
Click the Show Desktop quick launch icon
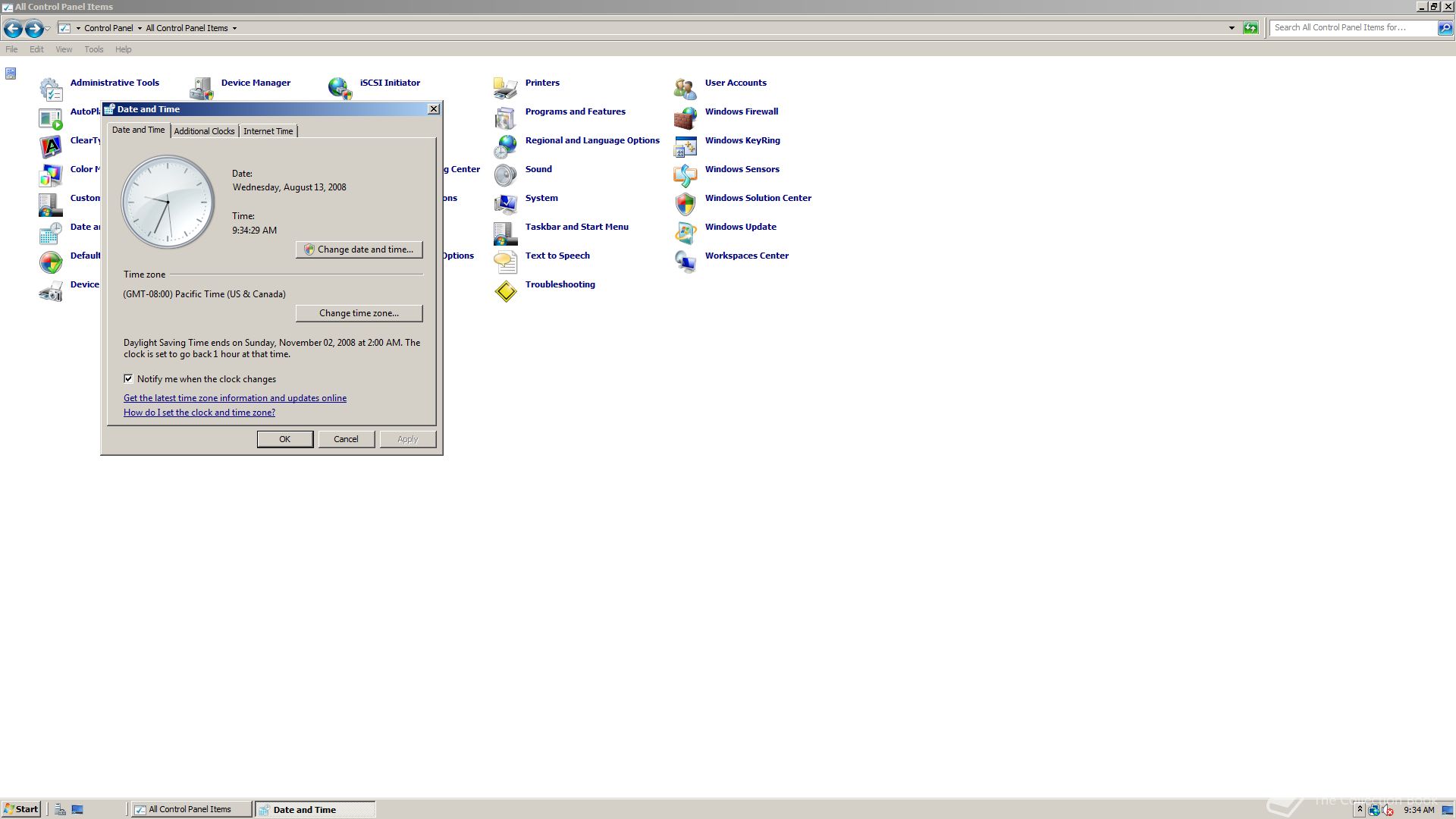point(77,809)
